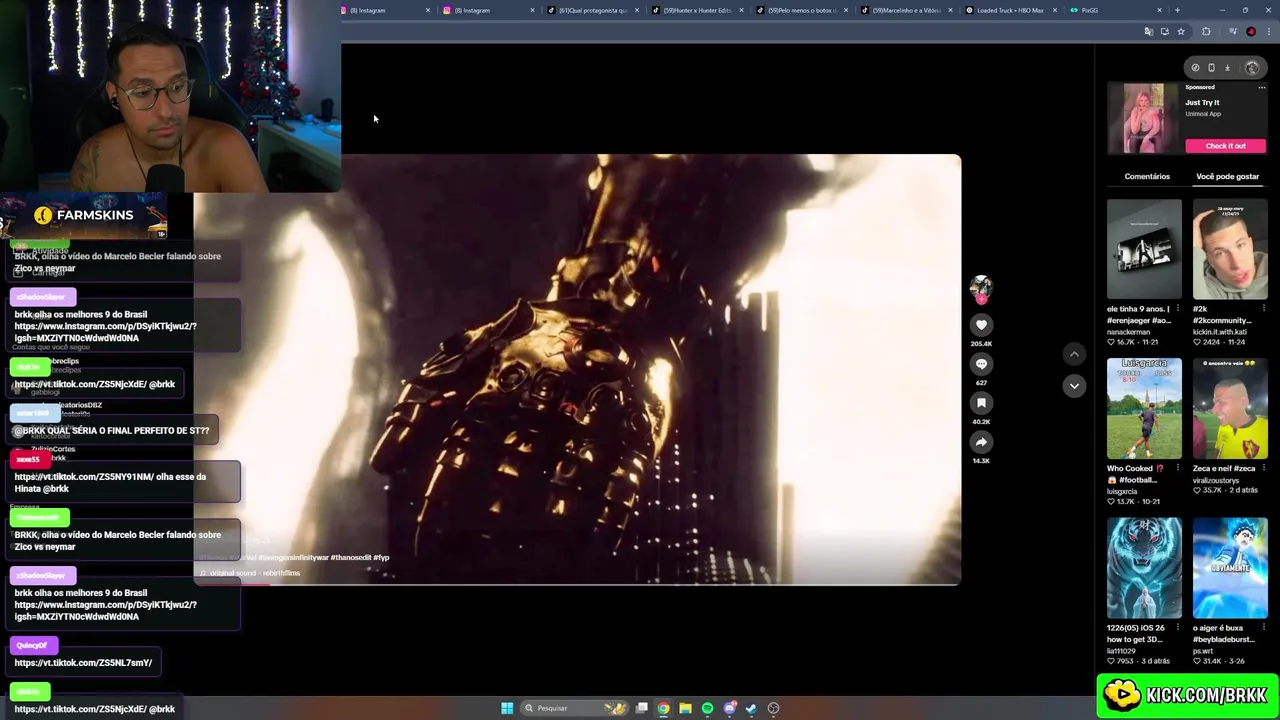Open the ZS5NY91NM TikTok link in chat

tap(82, 477)
